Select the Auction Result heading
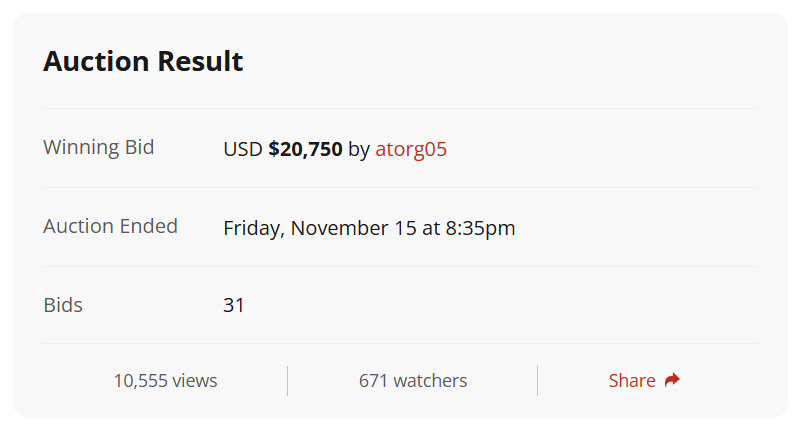The width and height of the screenshot is (796, 429). point(143,61)
